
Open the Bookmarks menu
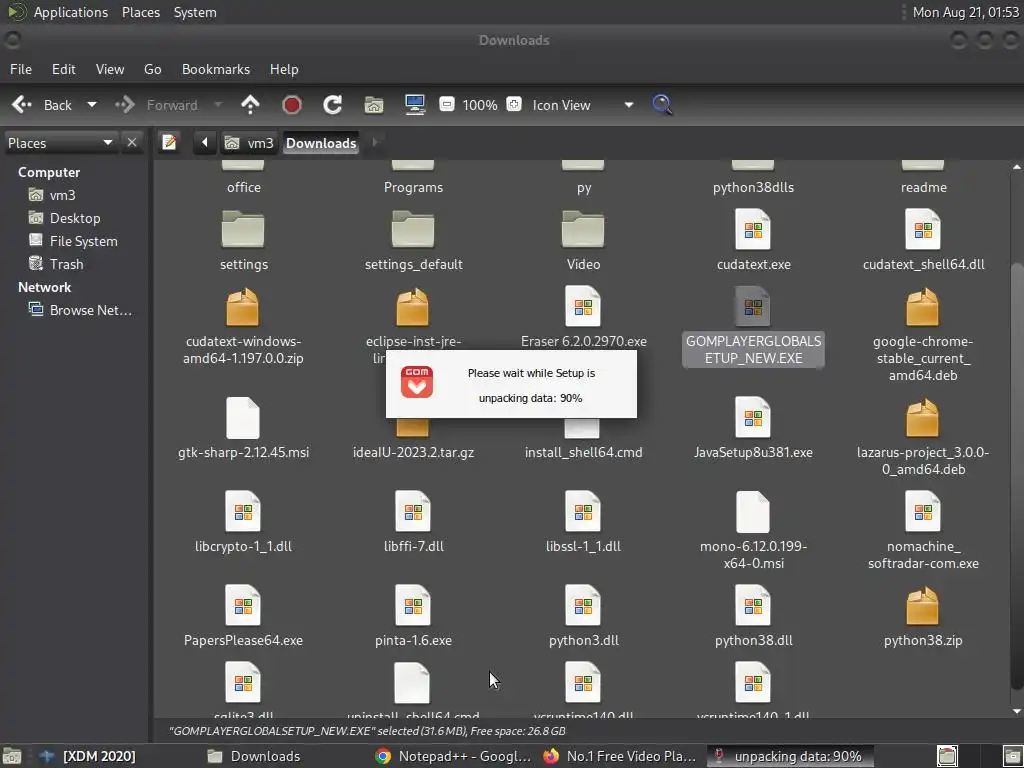216,69
